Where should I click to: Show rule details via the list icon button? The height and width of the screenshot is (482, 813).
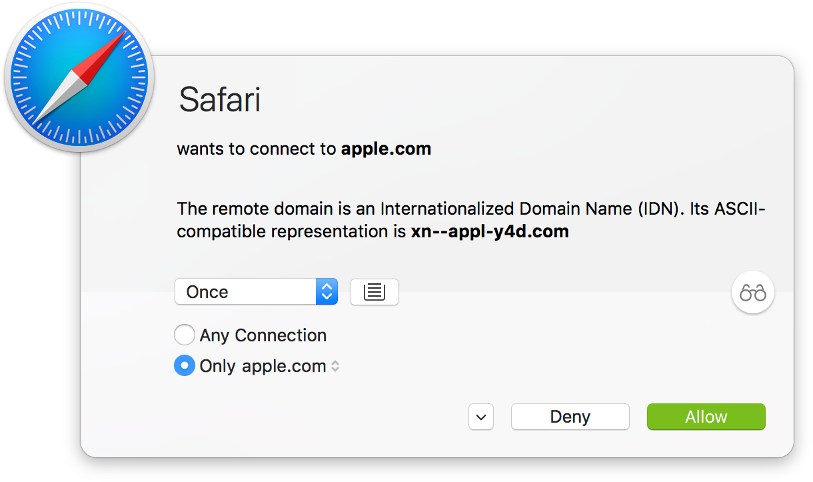[374, 292]
